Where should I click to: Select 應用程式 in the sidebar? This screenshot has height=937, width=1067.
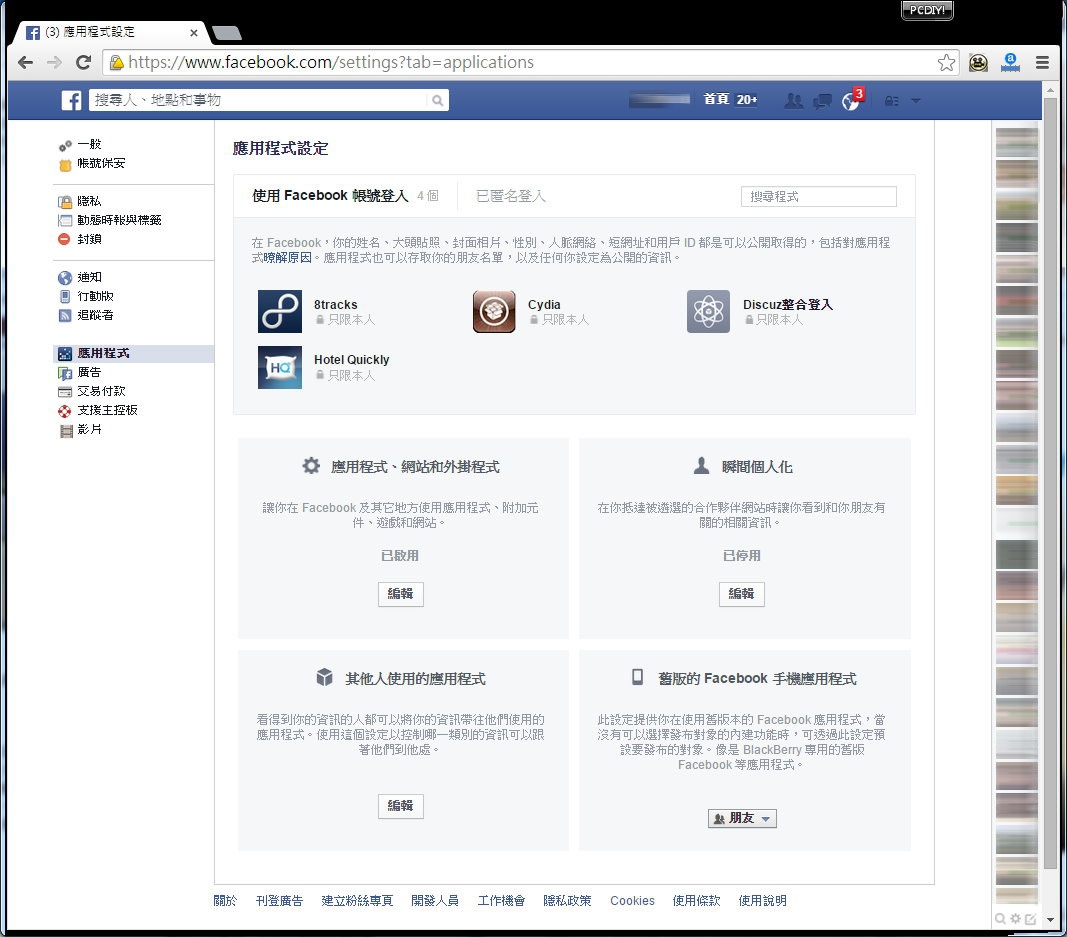pyautogui.click(x=133, y=354)
